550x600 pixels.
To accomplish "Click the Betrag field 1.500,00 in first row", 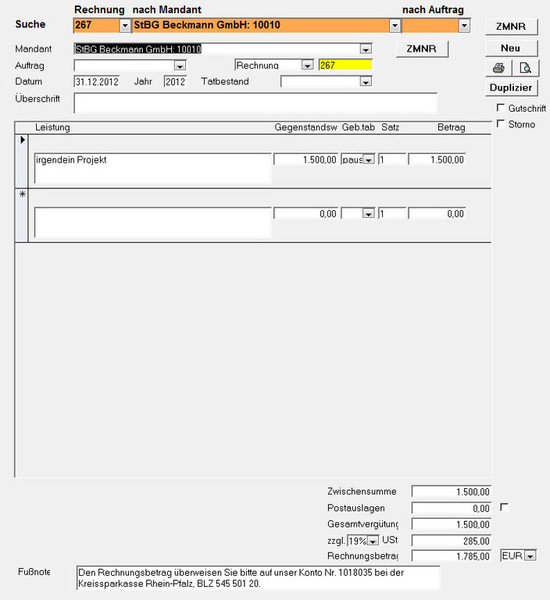I will pos(437,160).
